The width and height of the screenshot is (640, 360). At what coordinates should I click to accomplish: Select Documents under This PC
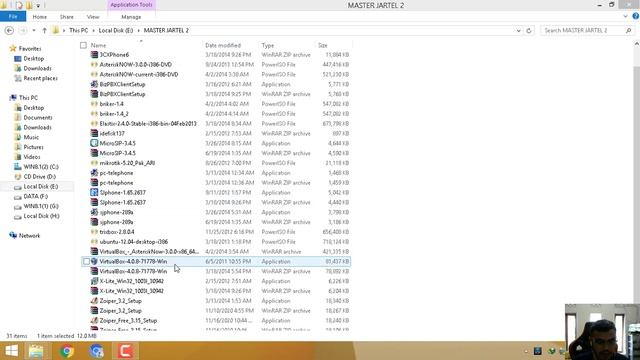coord(38,118)
